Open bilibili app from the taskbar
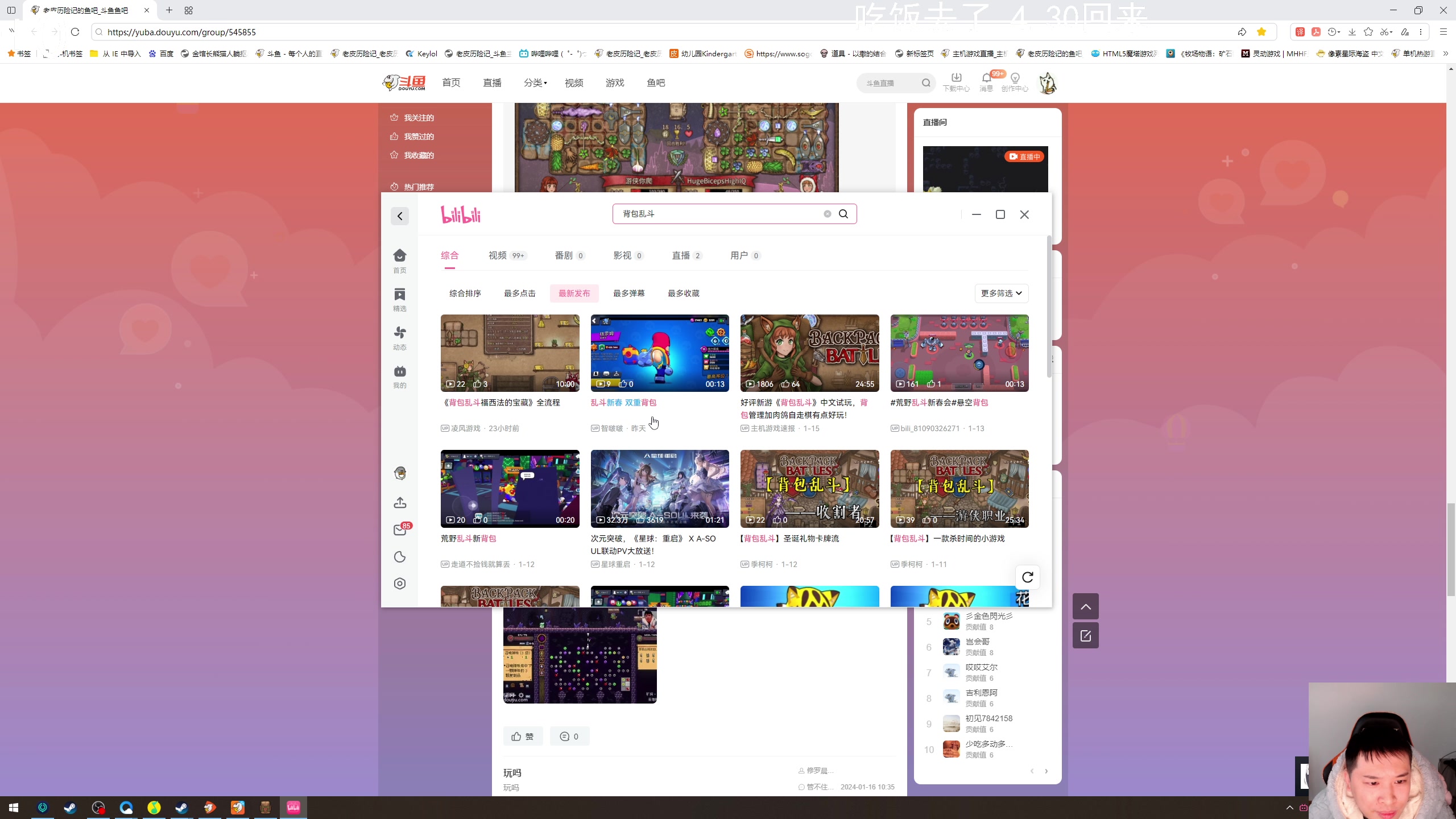This screenshot has width=1456, height=819. click(x=293, y=808)
